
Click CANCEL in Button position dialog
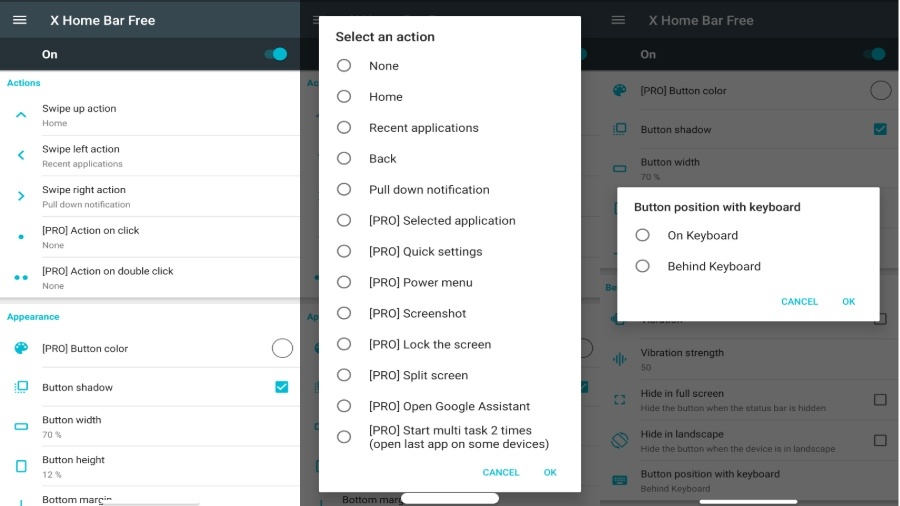pyautogui.click(x=799, y=301)
